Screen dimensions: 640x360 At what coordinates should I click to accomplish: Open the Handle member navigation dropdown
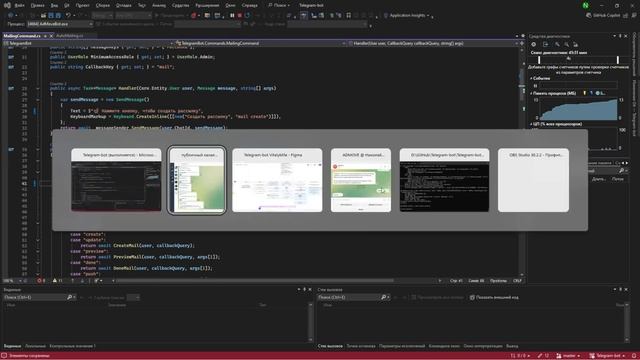pos(433,43)
